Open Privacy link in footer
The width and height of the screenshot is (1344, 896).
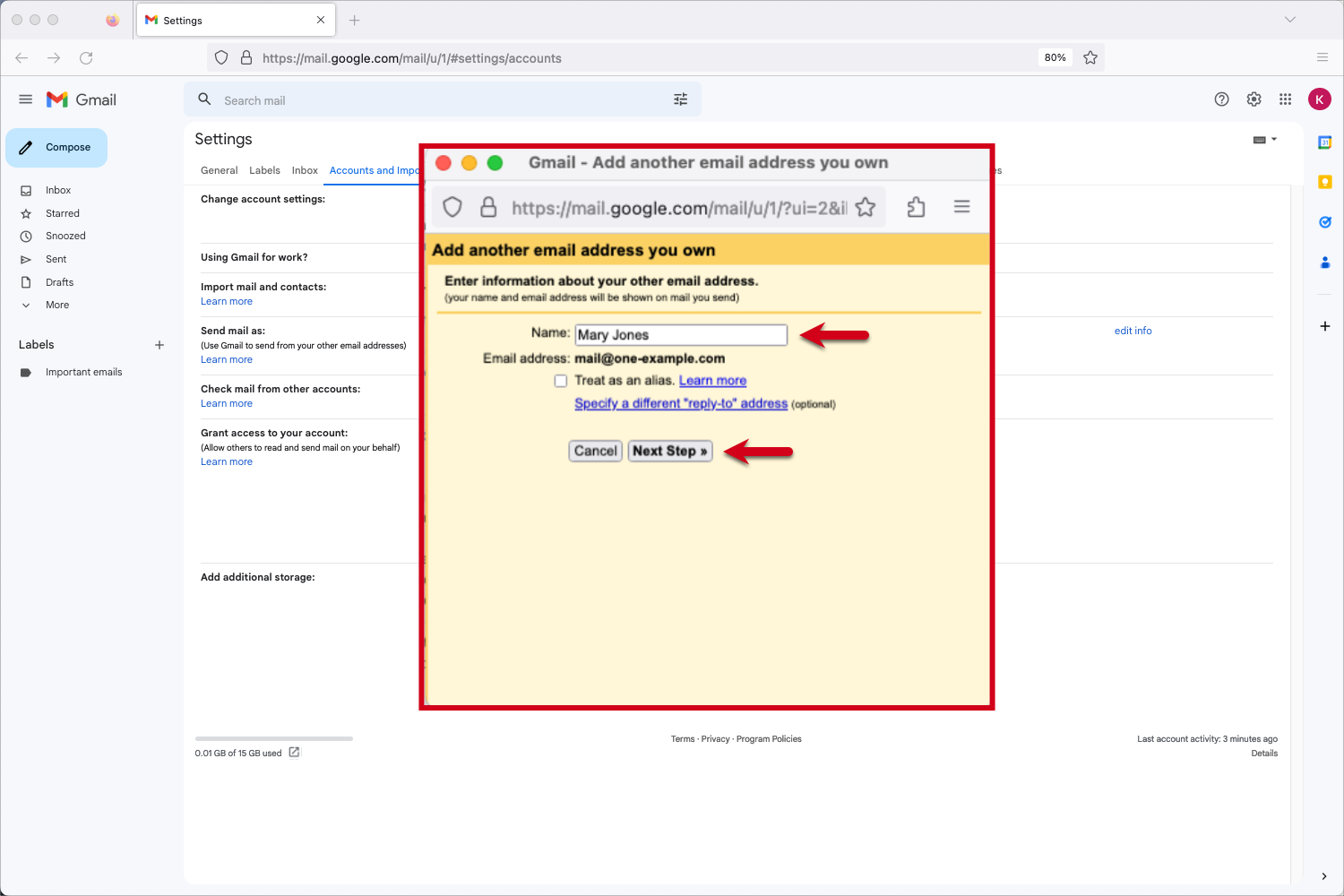(x=715, y=739)
